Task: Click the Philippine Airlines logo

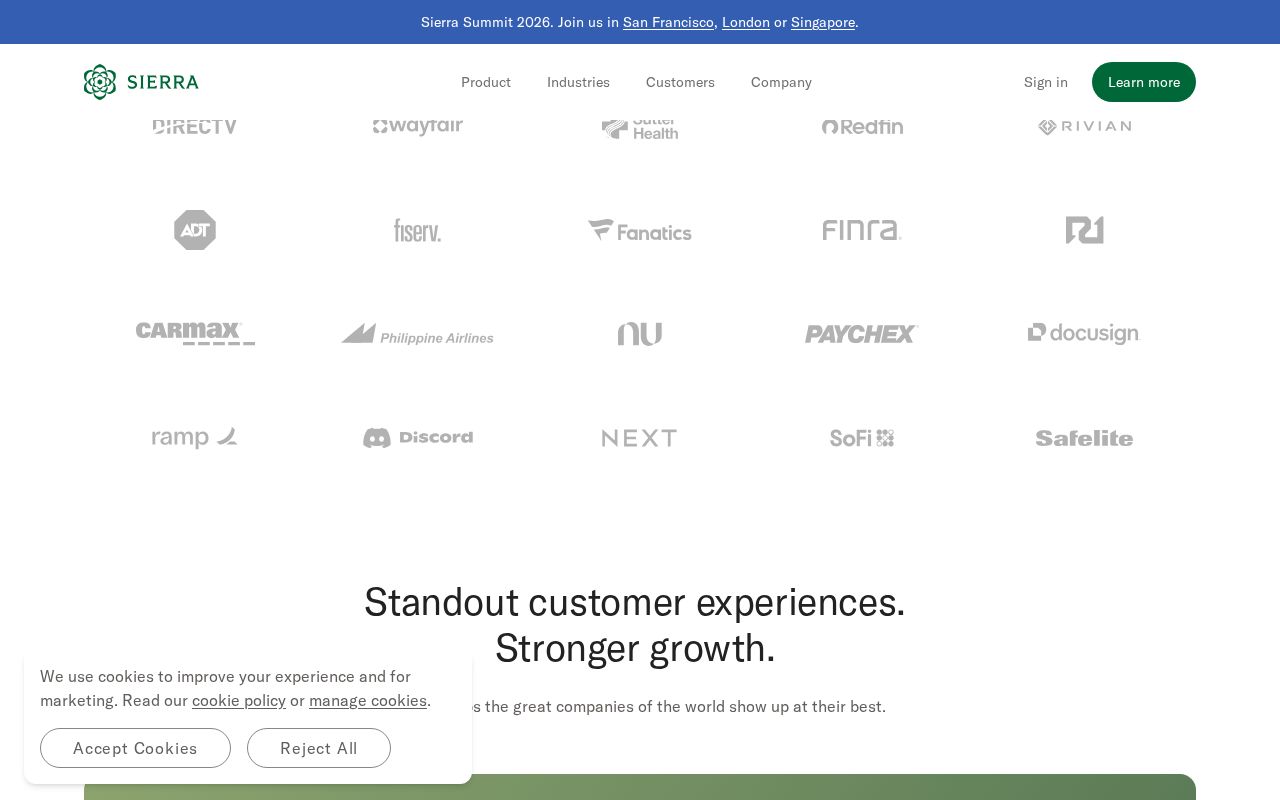Action: tap(417, 334)
